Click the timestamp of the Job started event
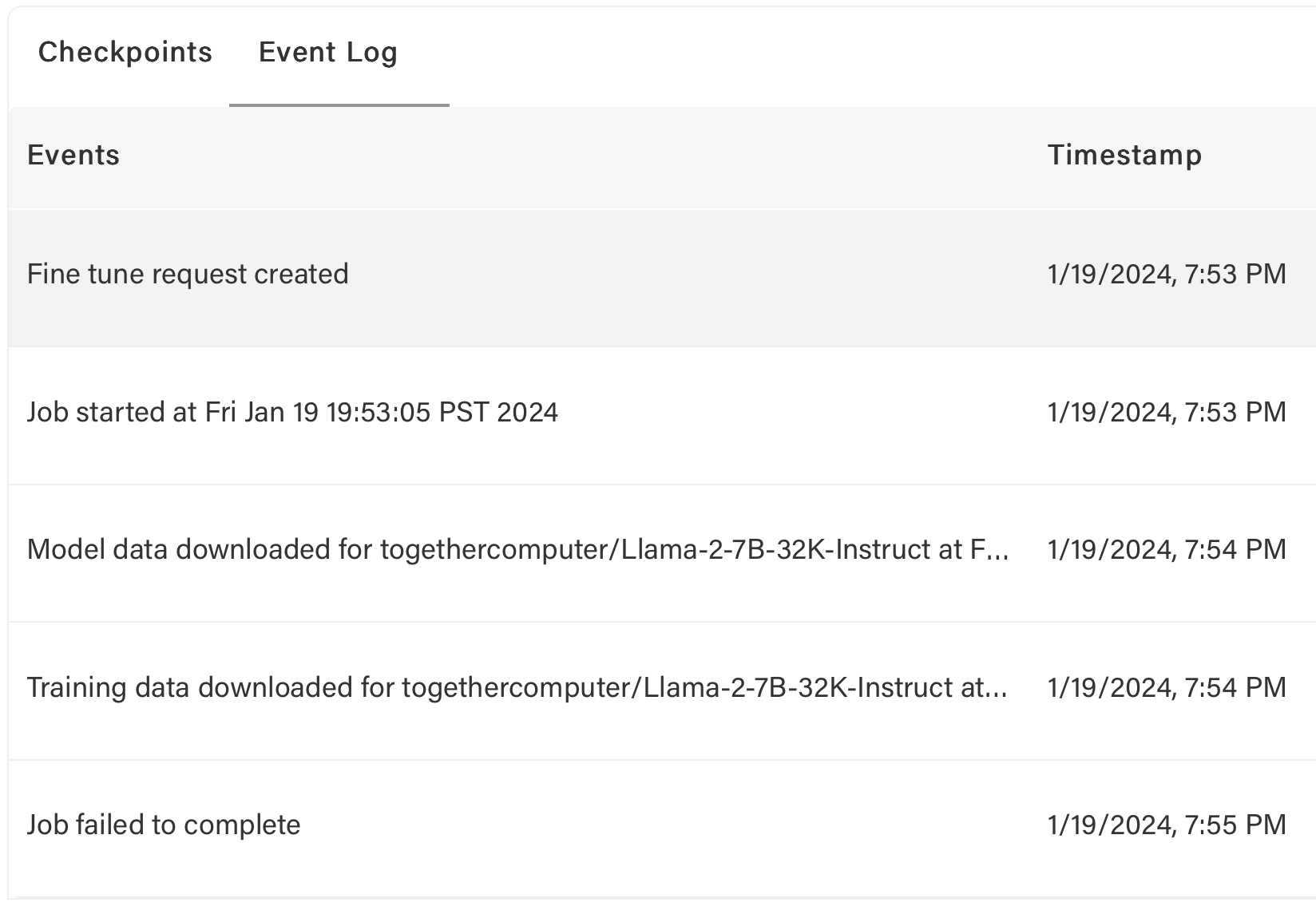This screenshot has width=1316, height=910. click(1167, 413)
